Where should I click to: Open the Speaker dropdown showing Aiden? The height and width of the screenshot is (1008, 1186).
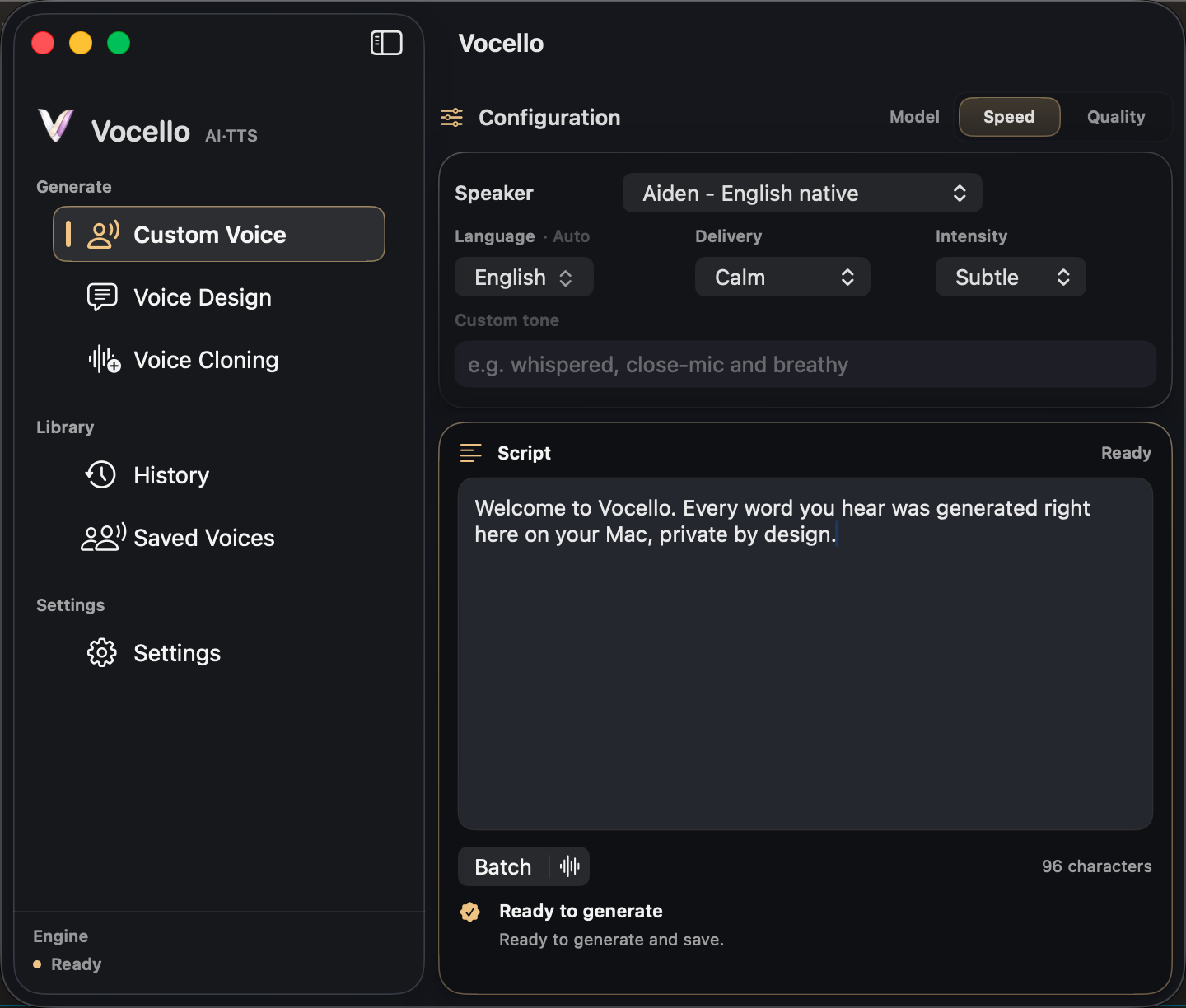tap(802, 194)
